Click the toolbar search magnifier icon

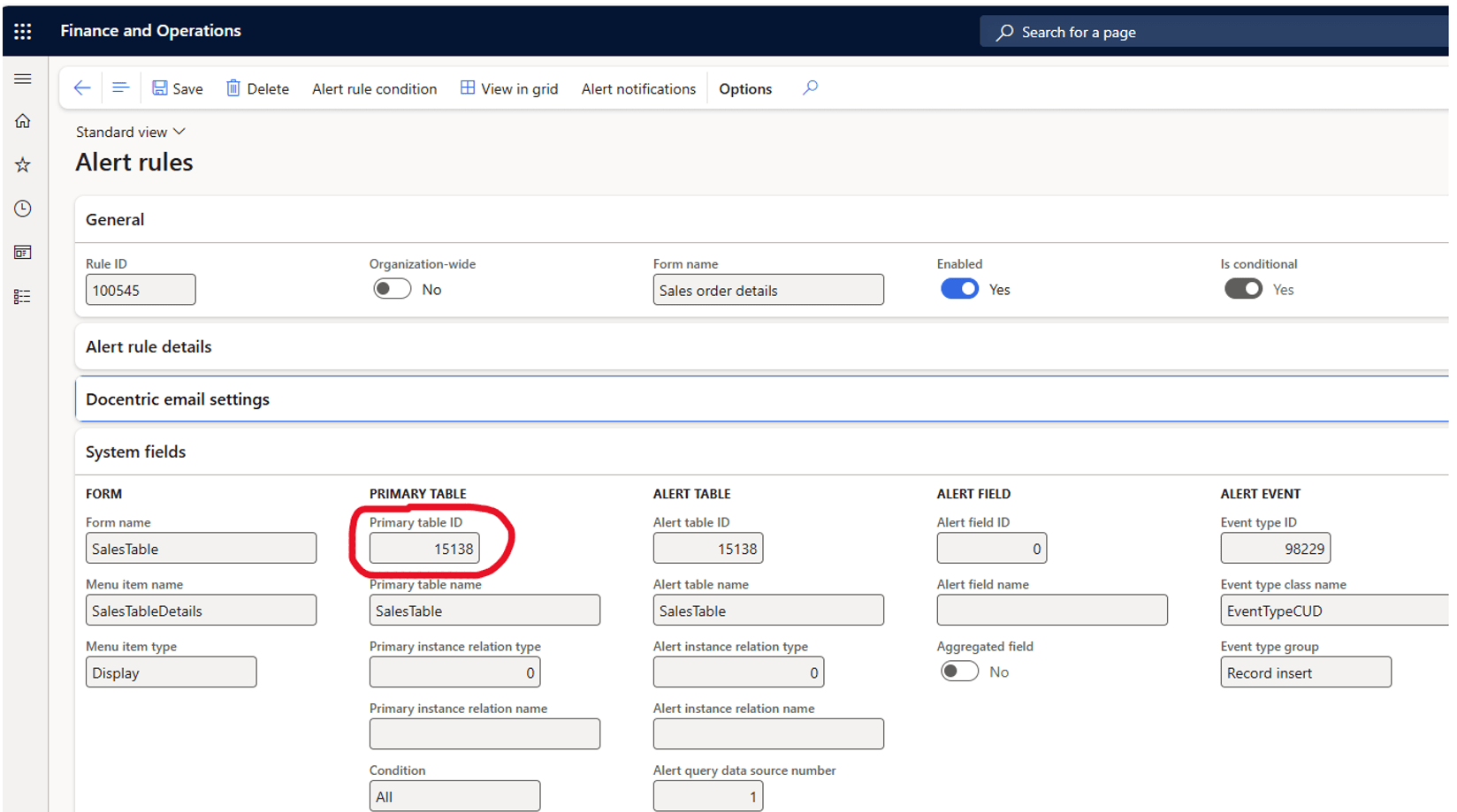(810, 88)
